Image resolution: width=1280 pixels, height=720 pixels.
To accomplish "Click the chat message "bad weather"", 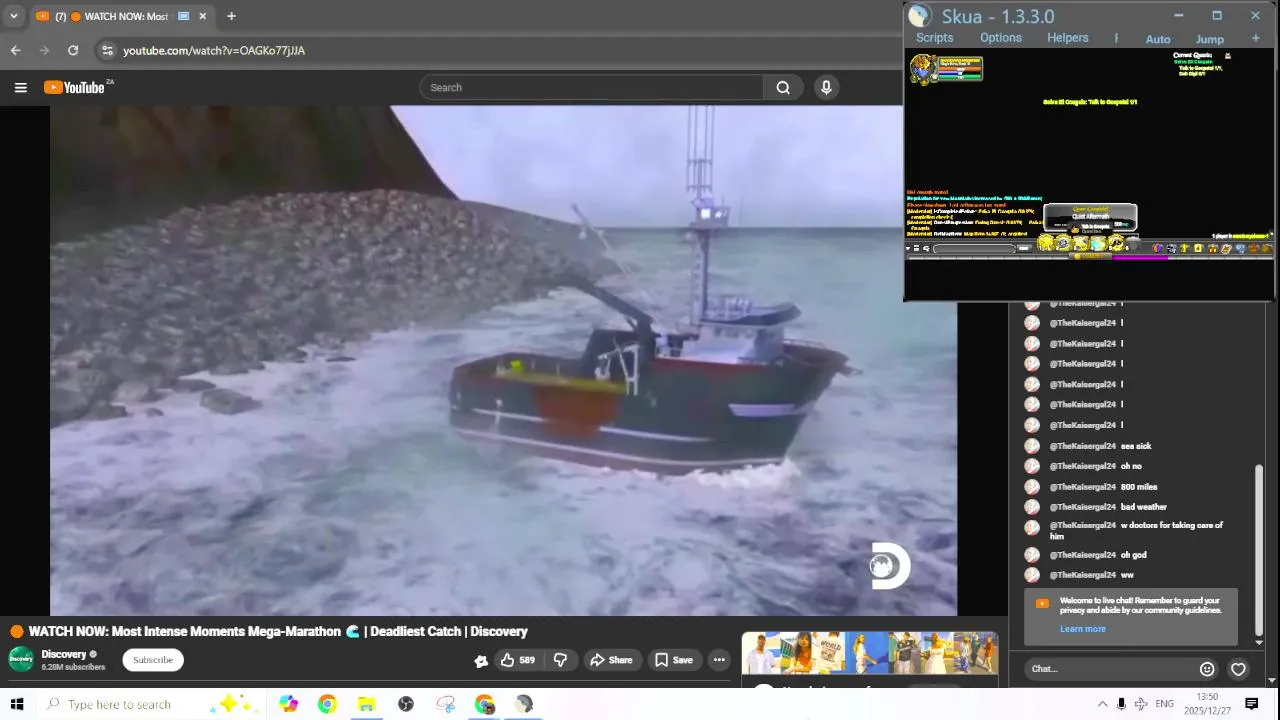I will pos(1144,507).
